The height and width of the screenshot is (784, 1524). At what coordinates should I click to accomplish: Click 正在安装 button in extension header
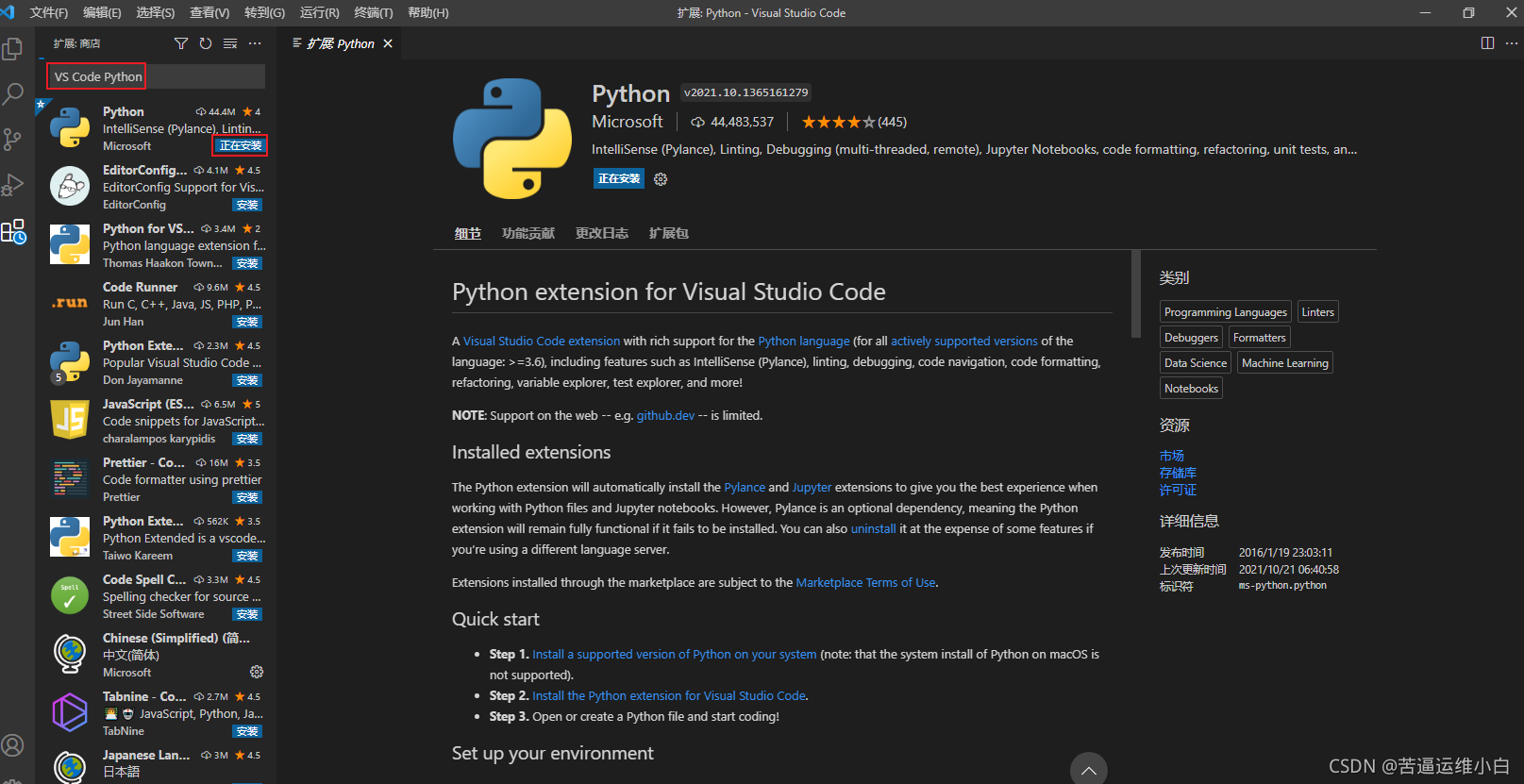tap(619, 178)
